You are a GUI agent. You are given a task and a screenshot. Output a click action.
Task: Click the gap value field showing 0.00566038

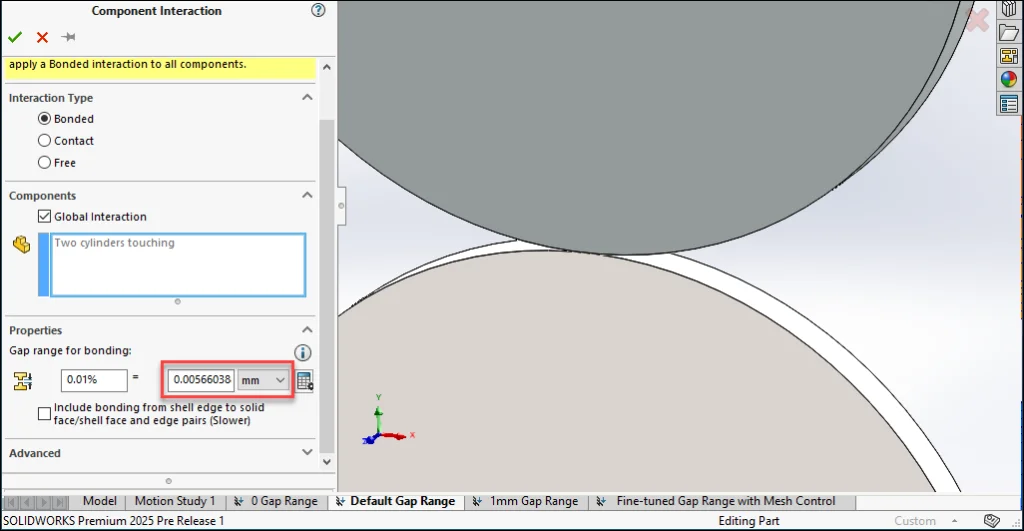[200, 380]
